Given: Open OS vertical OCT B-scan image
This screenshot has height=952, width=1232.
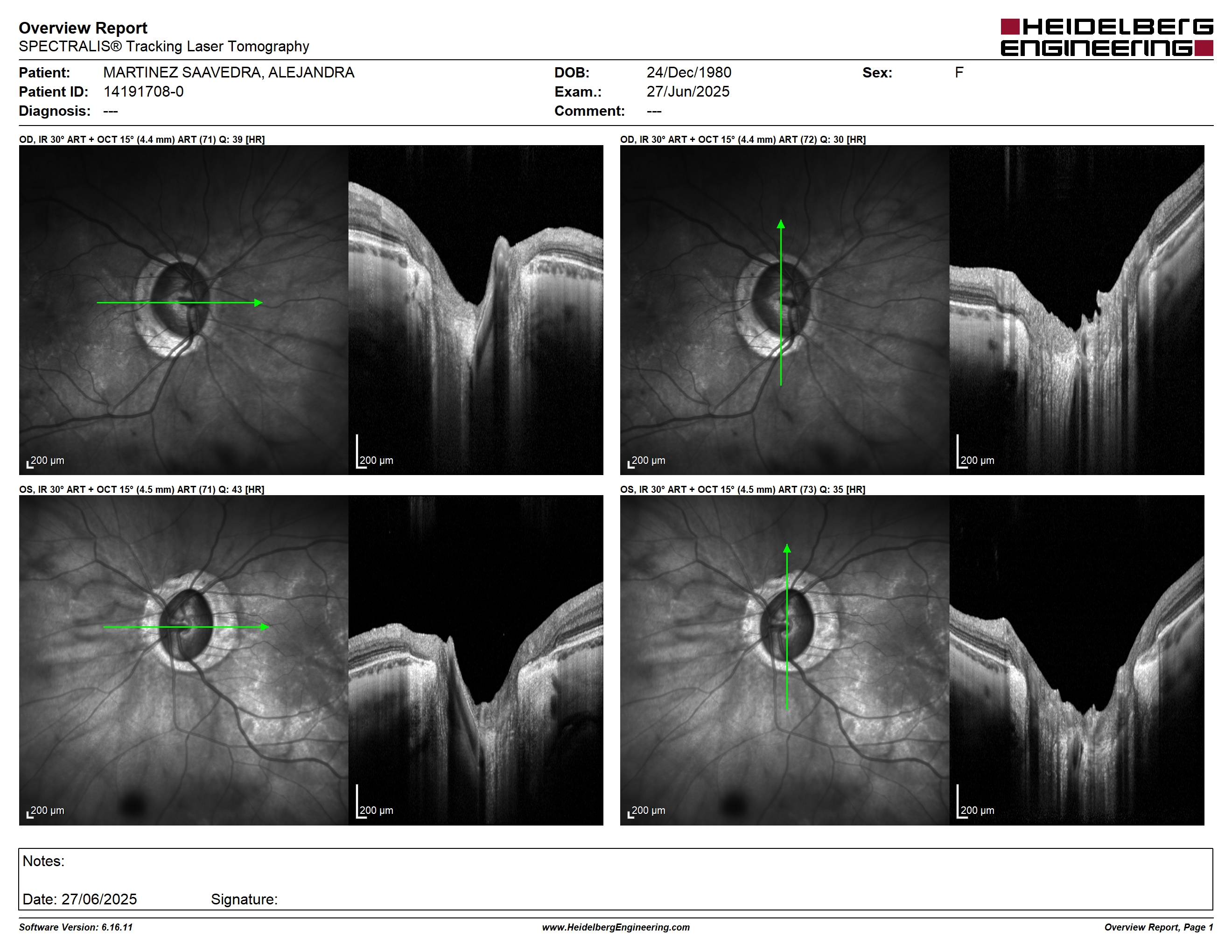Looking at the screenshot, I should pos(1077,660).
